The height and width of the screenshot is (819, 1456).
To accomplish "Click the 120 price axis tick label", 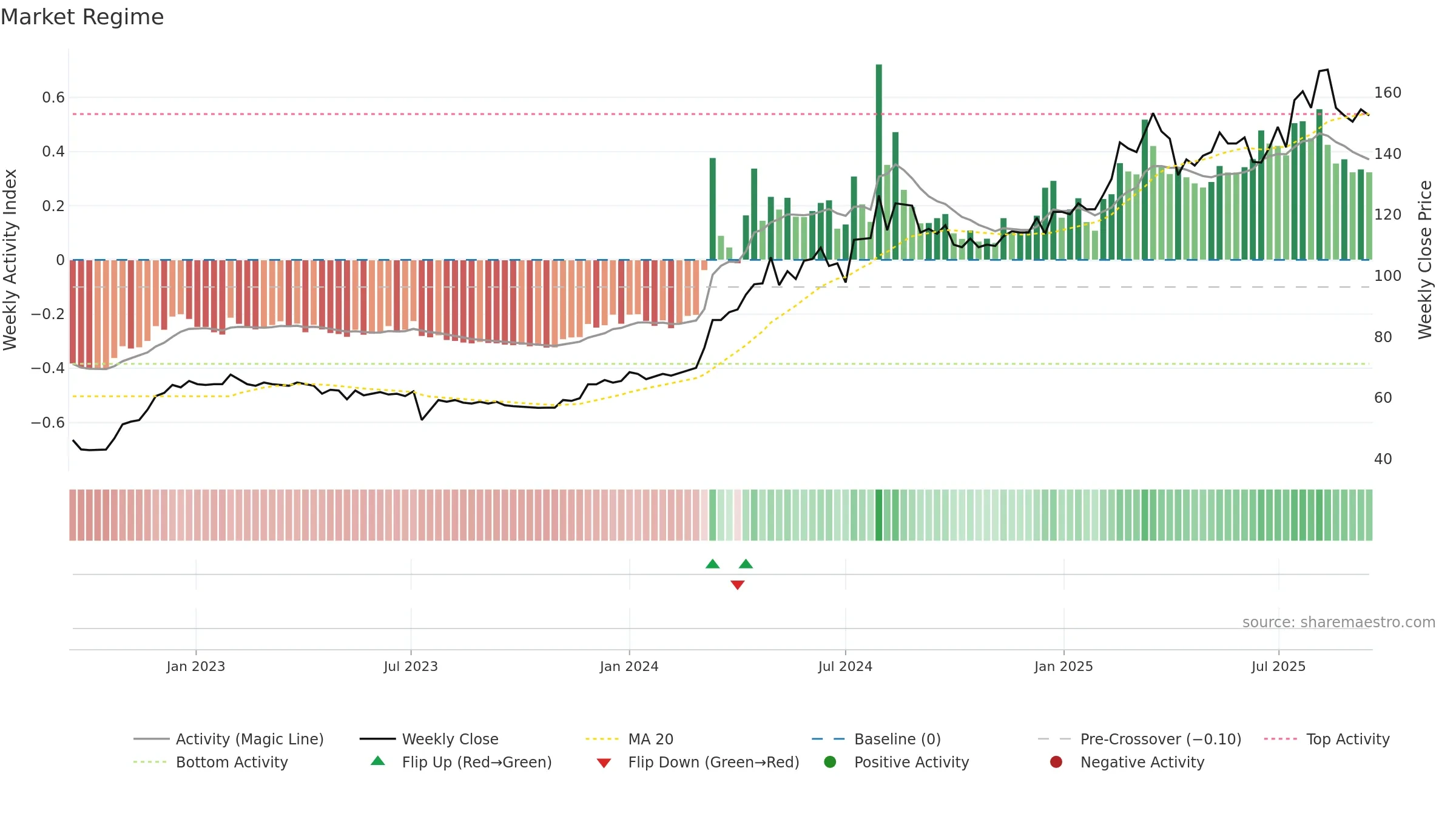I will point(1387,215).
